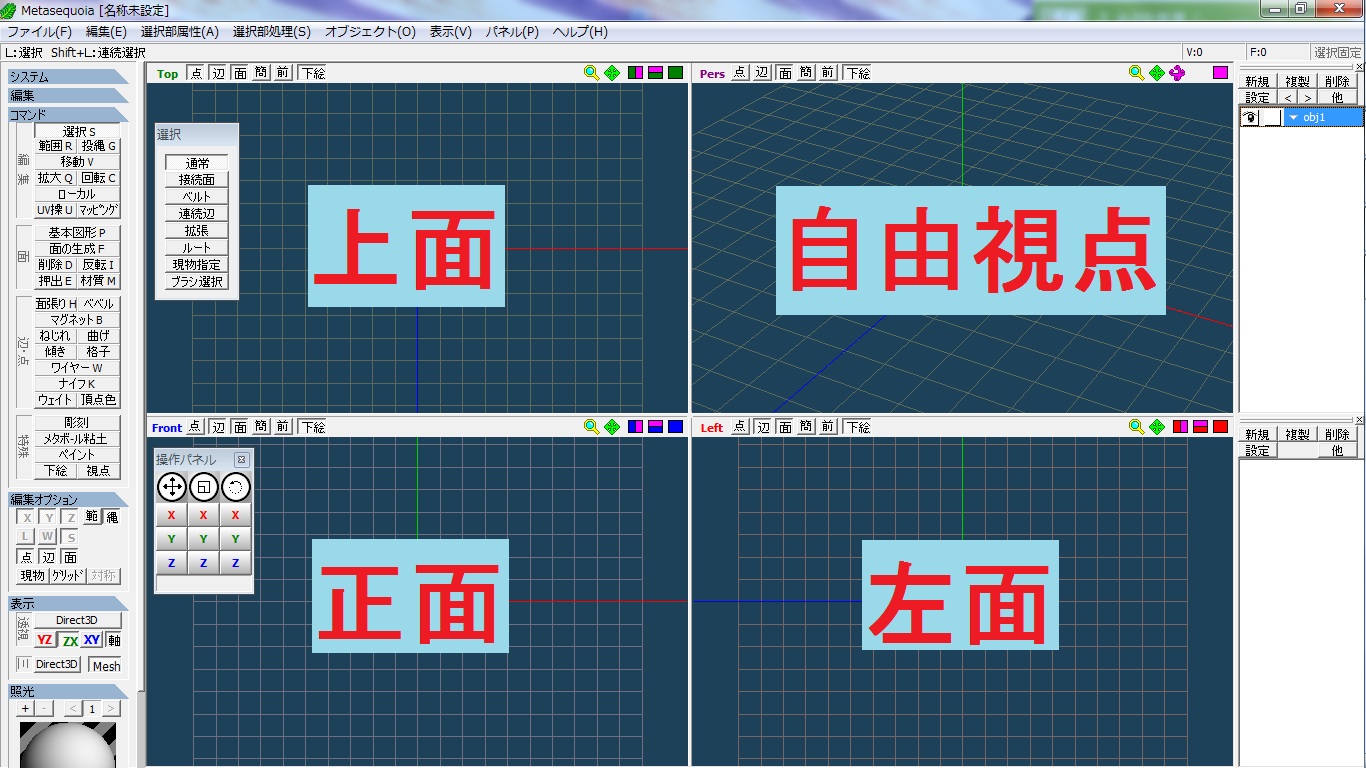Click 基本図形 P primitive command
The width and height of the screenshot is (1366, 768).
[77, 233]
